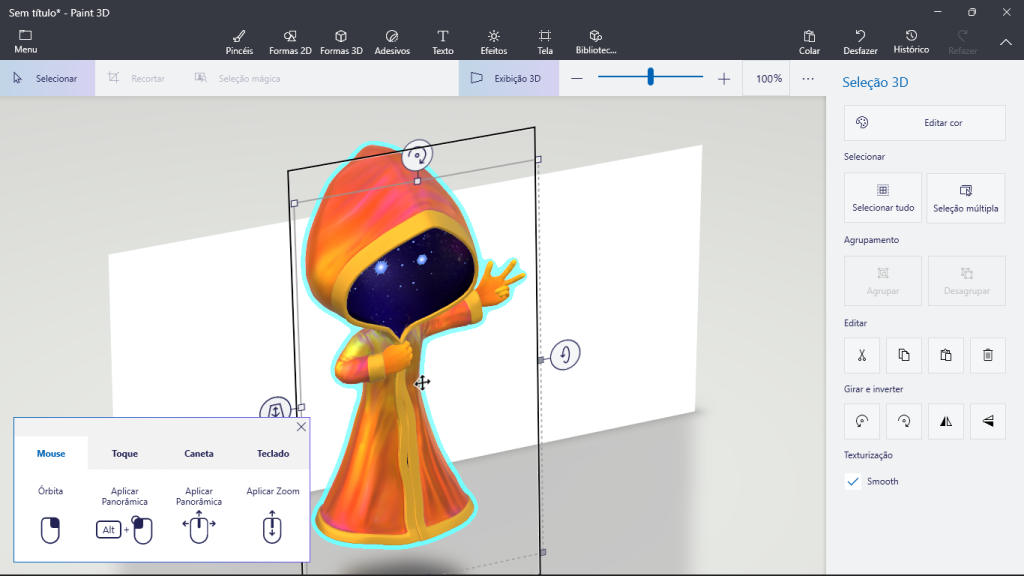Collapse the ribbon with the chevron
The height and width of the screenshot is (576, 1024).
[x=1006, y=43]
